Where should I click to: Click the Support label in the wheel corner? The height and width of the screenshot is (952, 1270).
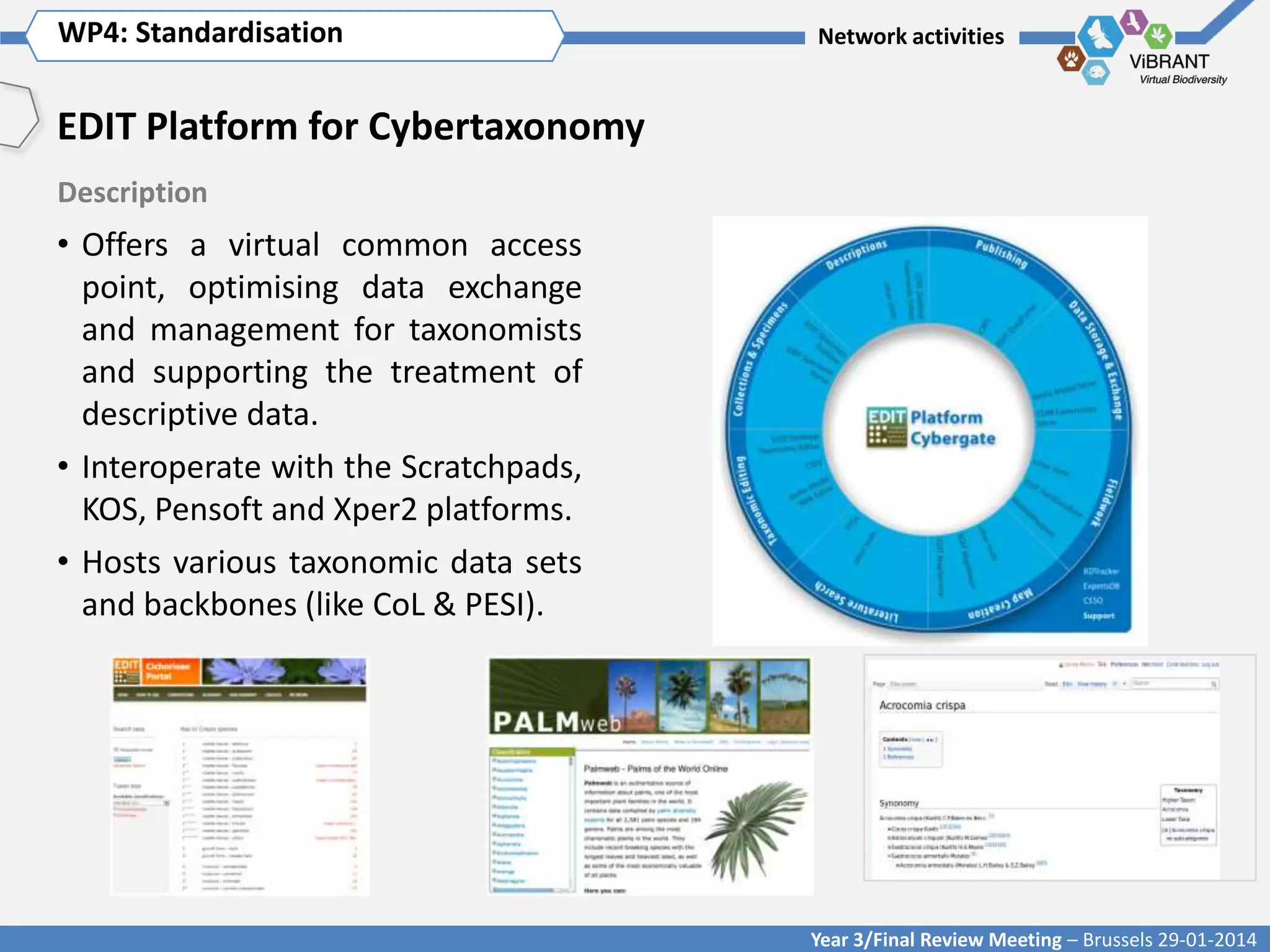(1098, 615)
